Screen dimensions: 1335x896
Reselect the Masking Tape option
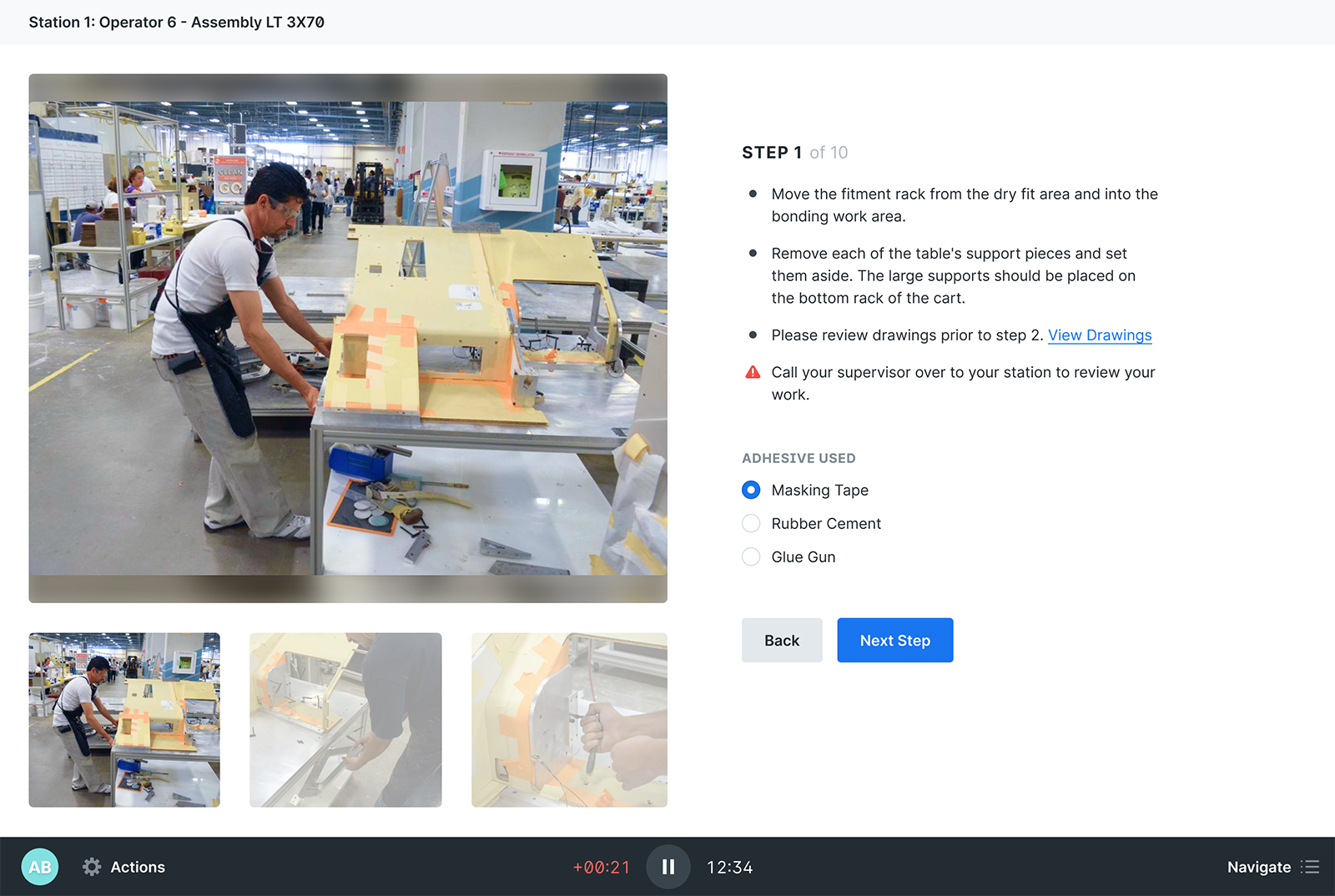(751, 490)
